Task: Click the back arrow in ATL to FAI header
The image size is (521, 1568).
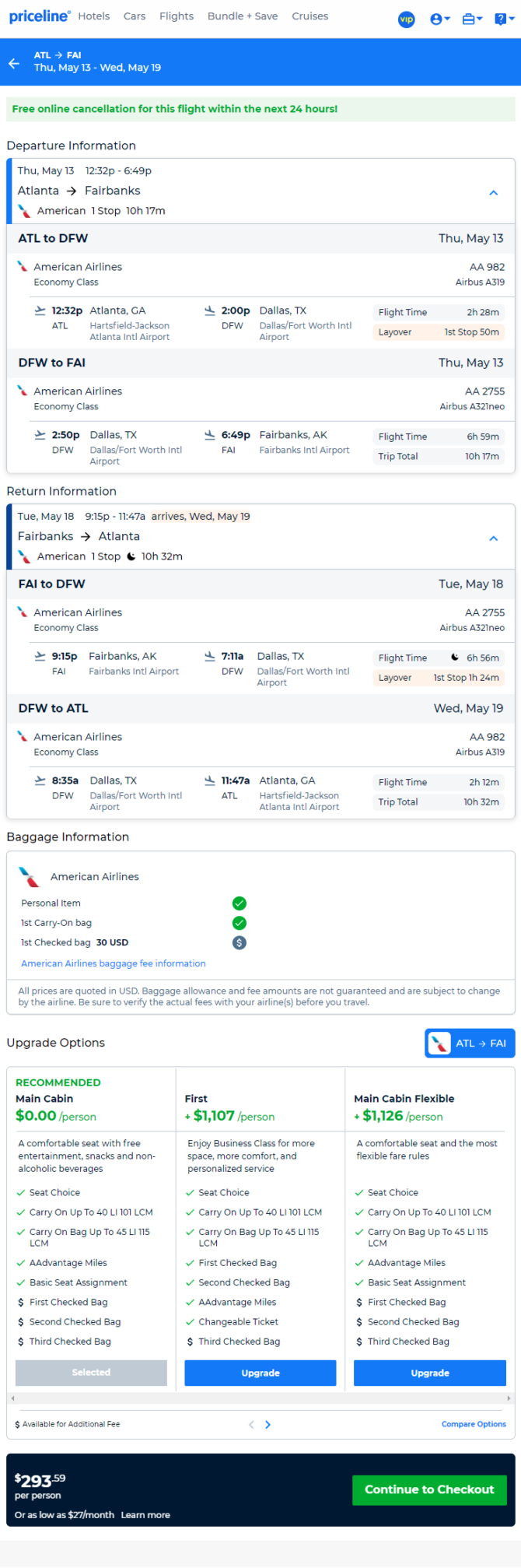Action: [x=14, y=63]
